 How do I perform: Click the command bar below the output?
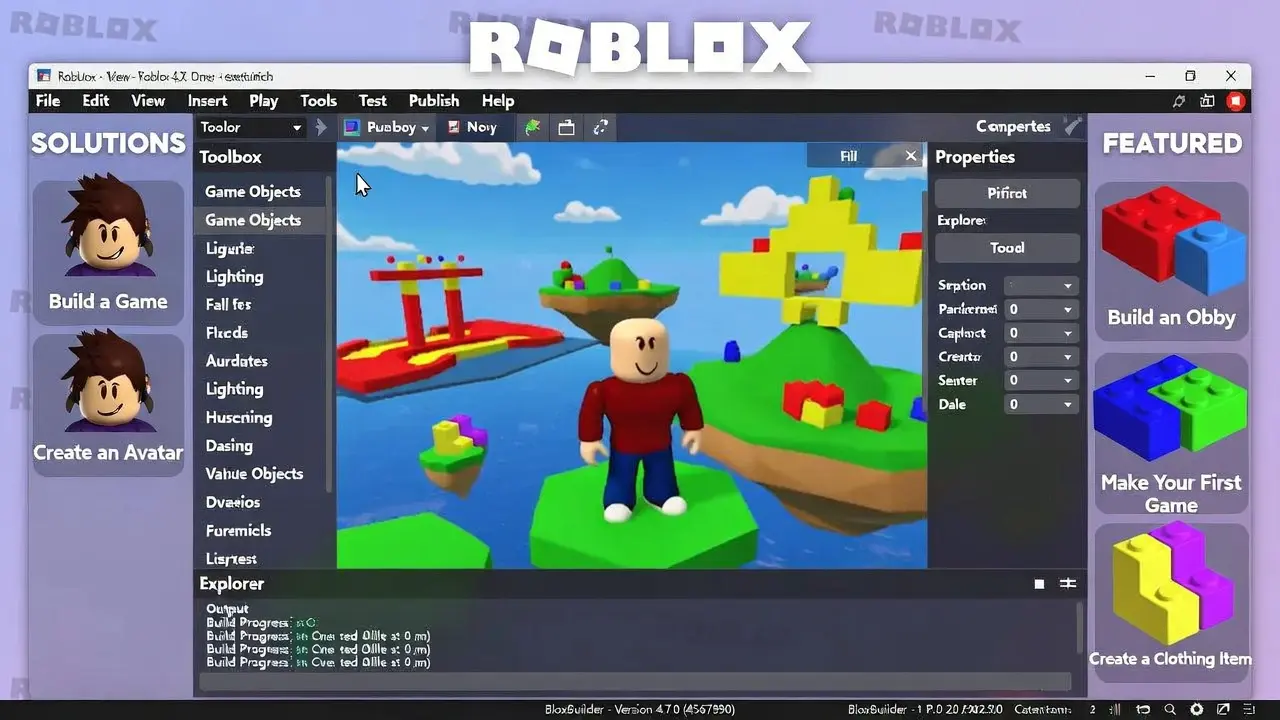tap(635, 682)
